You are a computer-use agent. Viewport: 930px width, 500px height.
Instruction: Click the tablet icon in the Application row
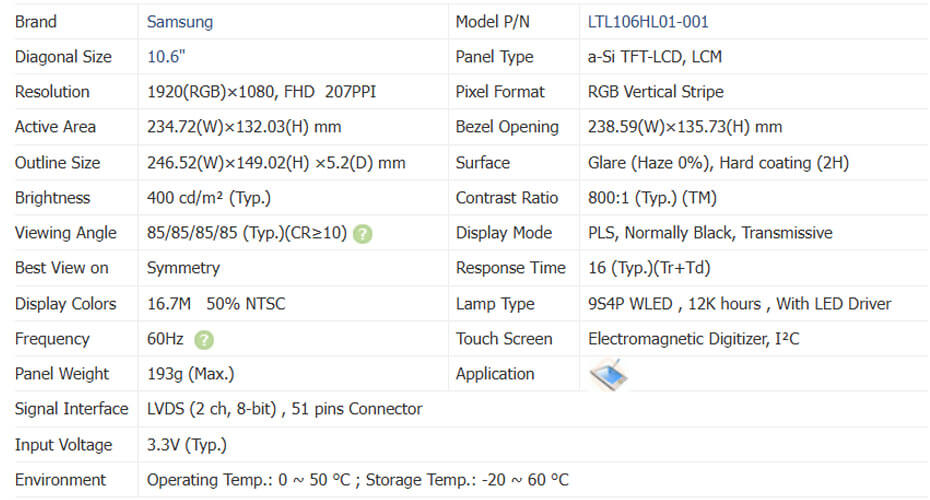coord(609,375)
